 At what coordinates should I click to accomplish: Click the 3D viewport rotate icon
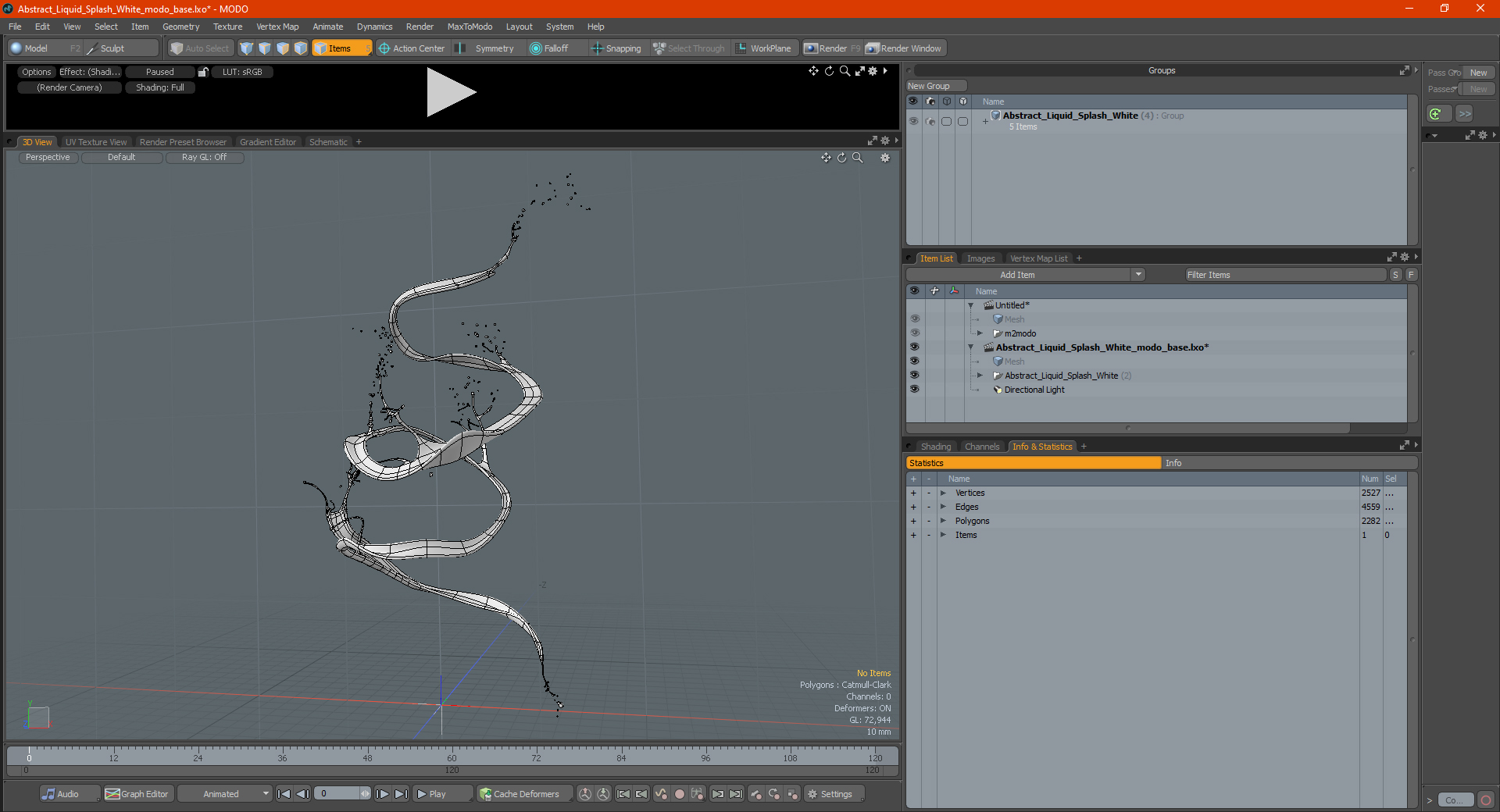click(842, 158)
